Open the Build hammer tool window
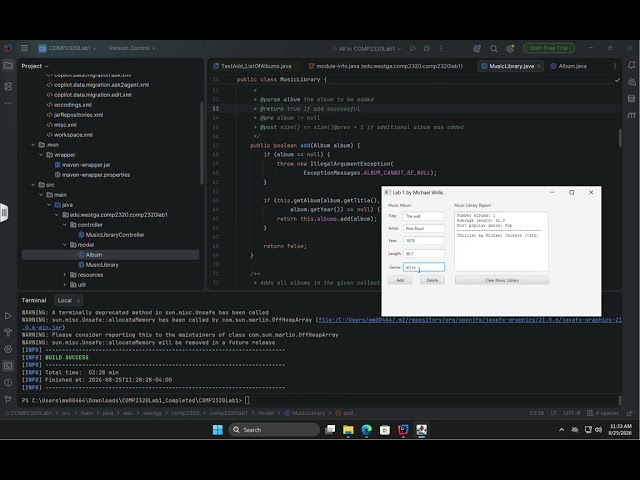The image size is (640, 480). click(x=8, y=332)
